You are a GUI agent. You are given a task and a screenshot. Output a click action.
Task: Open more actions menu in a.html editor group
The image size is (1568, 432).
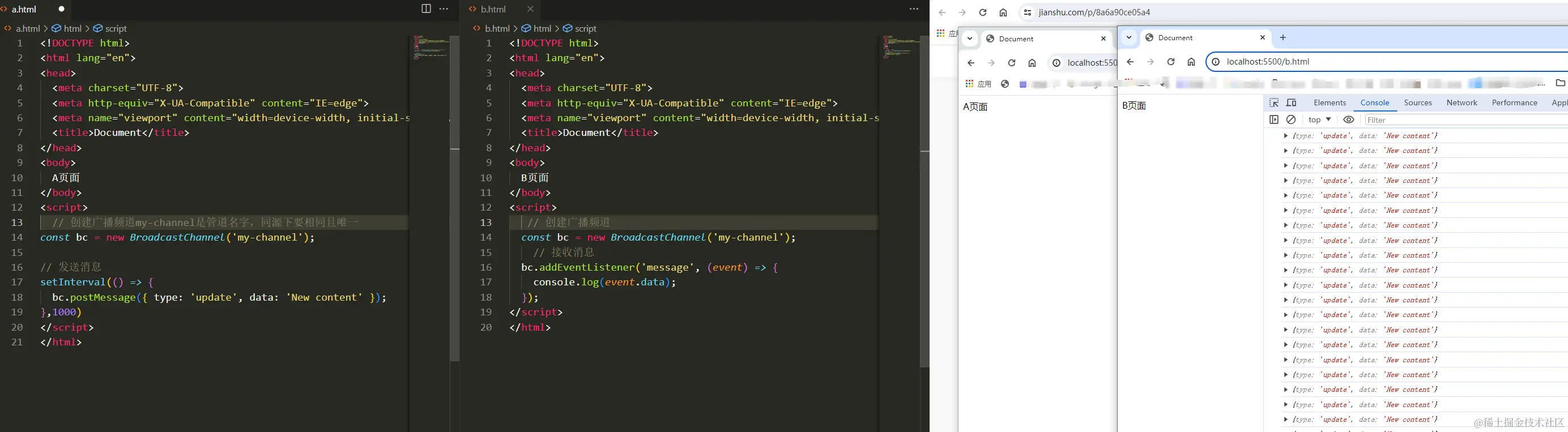[x=444, y=8]
